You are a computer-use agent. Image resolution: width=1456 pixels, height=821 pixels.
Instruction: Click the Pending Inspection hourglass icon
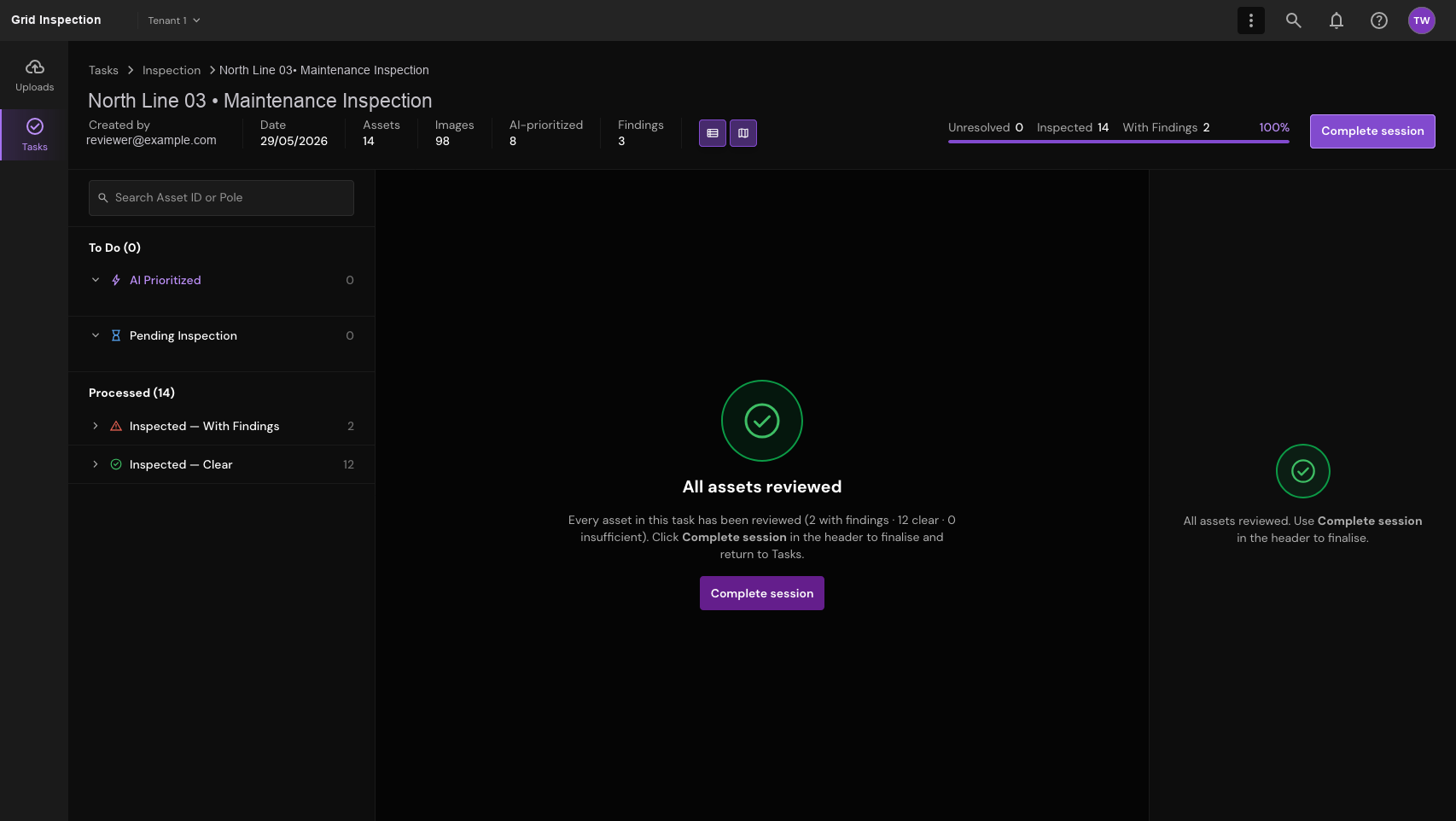point(116,335)
